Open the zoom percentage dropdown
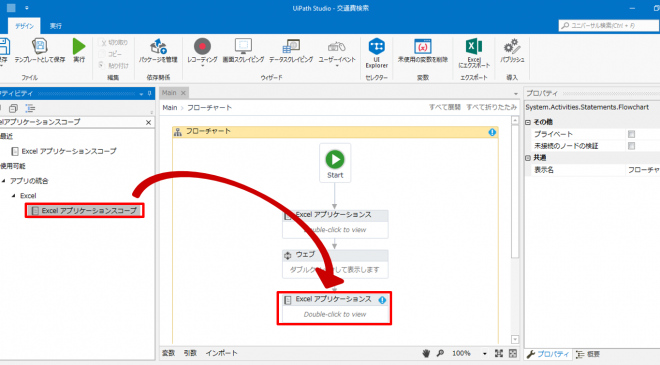Image resolution: width=660 pixels, height=365 pixels. pyautogui.click(x=484, y=354)
